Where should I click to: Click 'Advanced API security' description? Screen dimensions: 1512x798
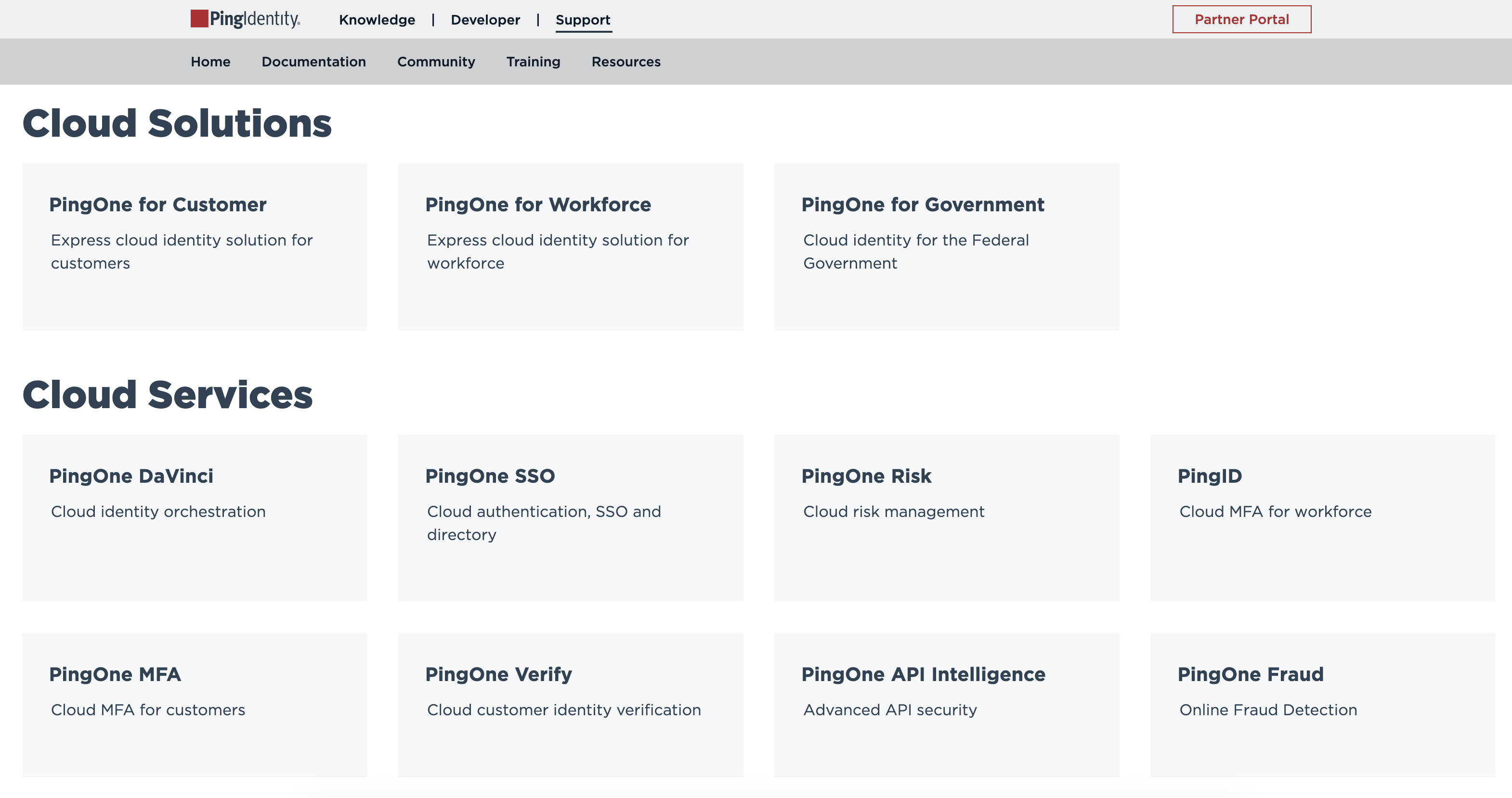(x=890, y=710)
